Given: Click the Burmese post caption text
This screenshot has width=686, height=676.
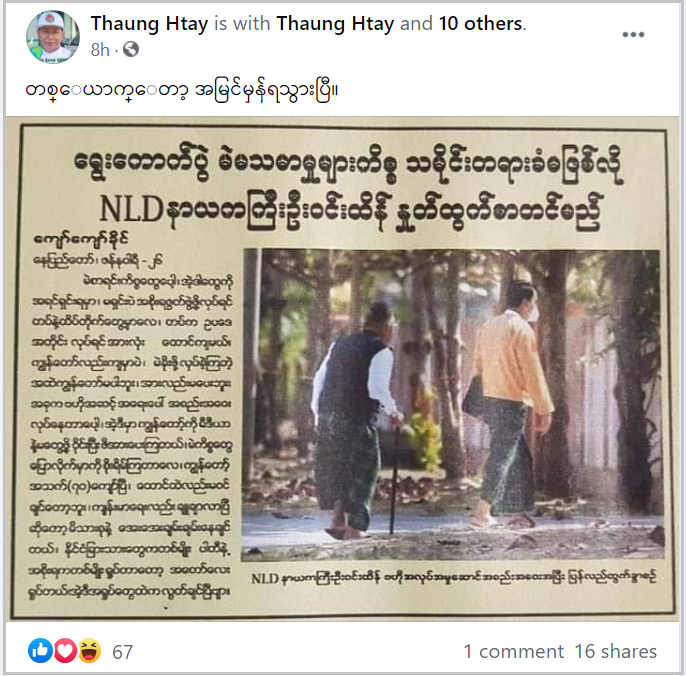Looking at the screenshot, I should (x=181, y=91).
